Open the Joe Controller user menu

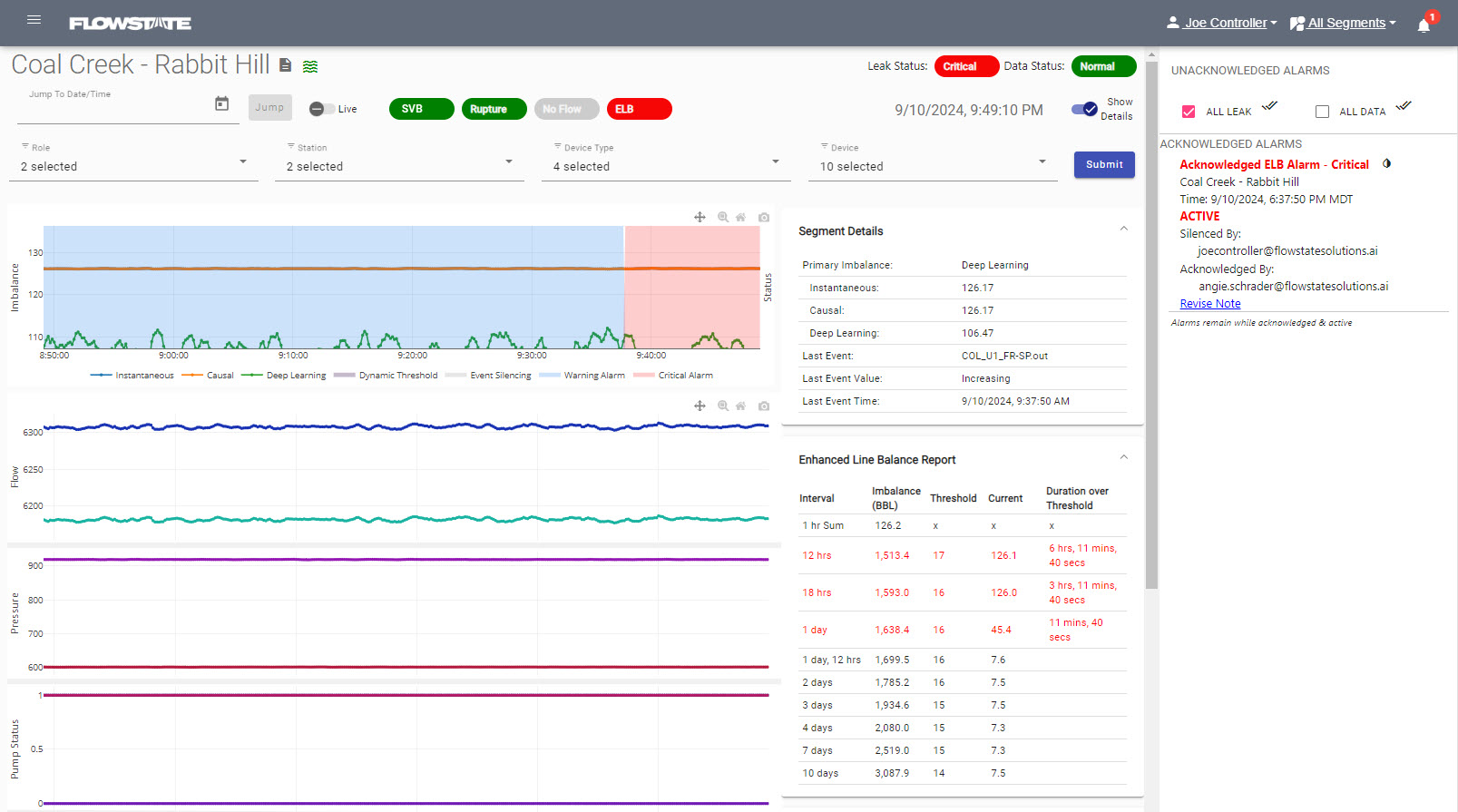coord(1221,23)
